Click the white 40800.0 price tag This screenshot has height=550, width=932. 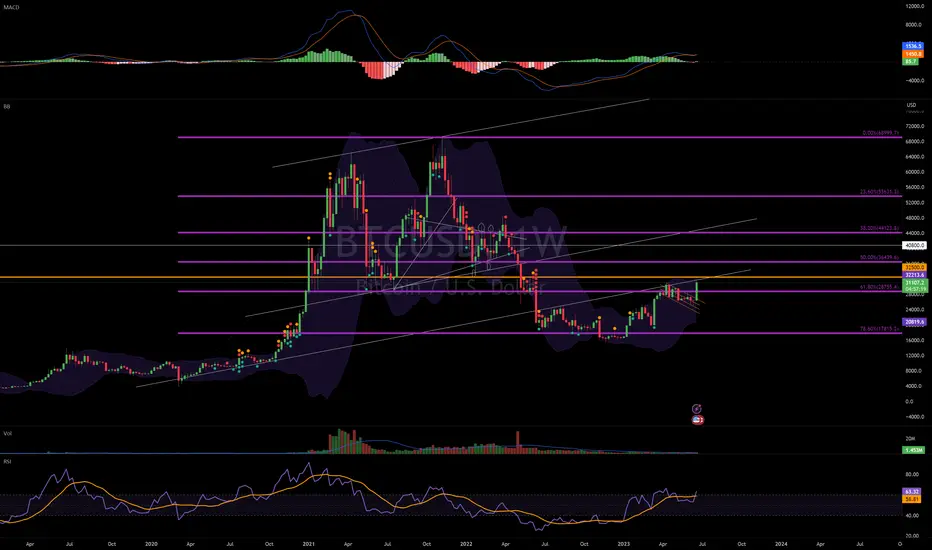[x=914, y=245]
